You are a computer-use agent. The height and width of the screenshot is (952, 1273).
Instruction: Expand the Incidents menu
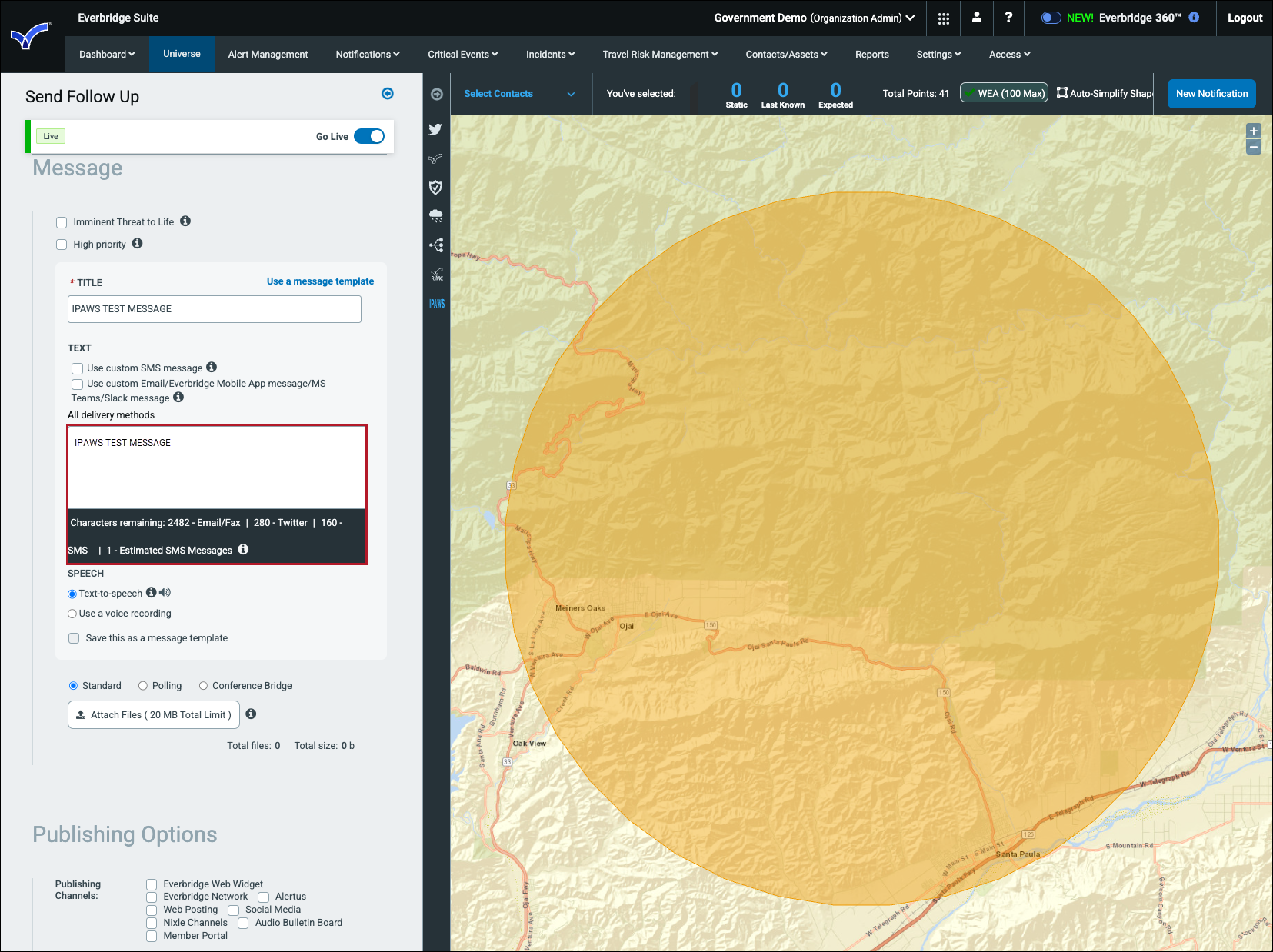(x=551, y=55)
